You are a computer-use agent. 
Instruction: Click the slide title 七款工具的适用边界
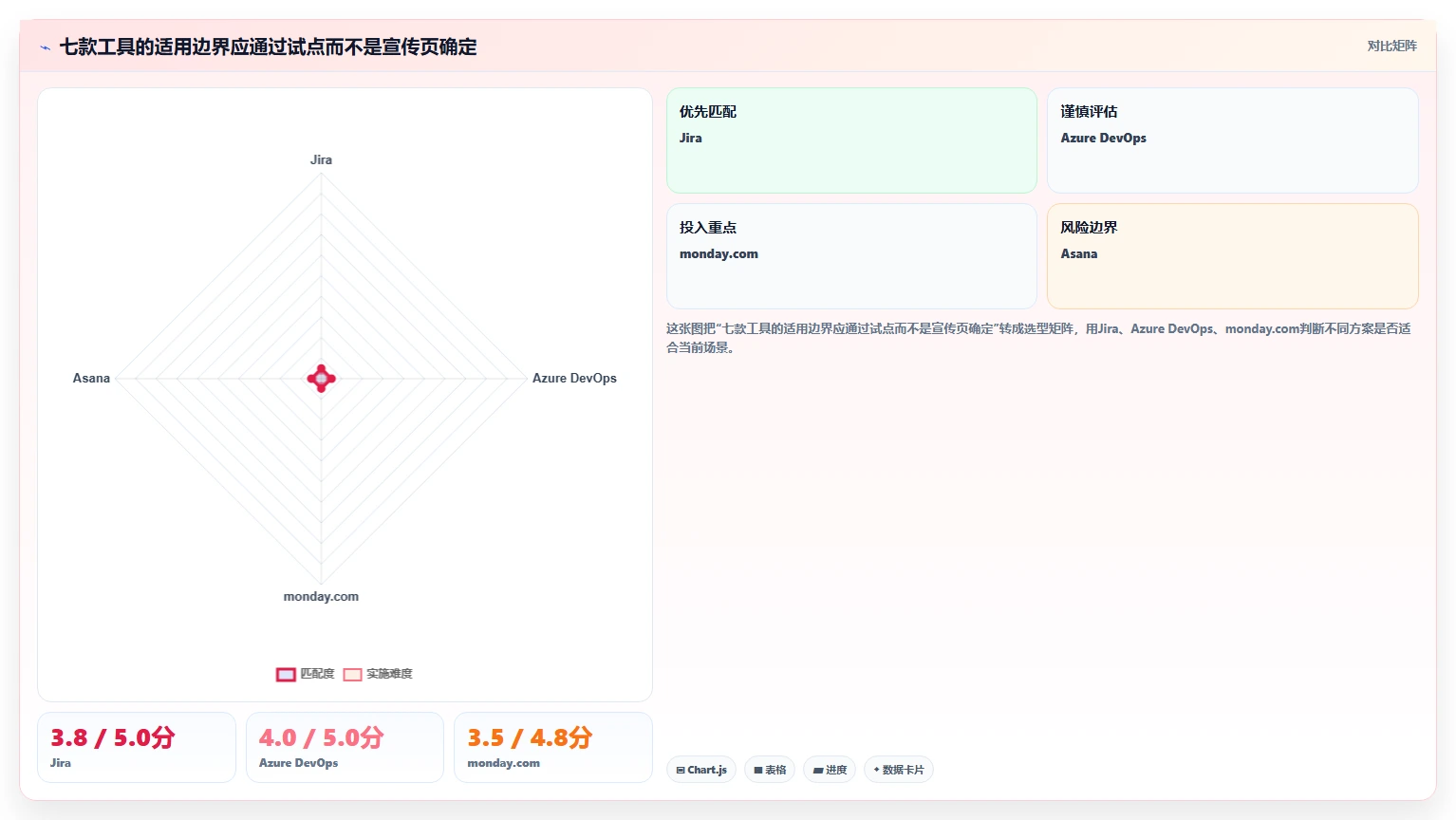268,47
